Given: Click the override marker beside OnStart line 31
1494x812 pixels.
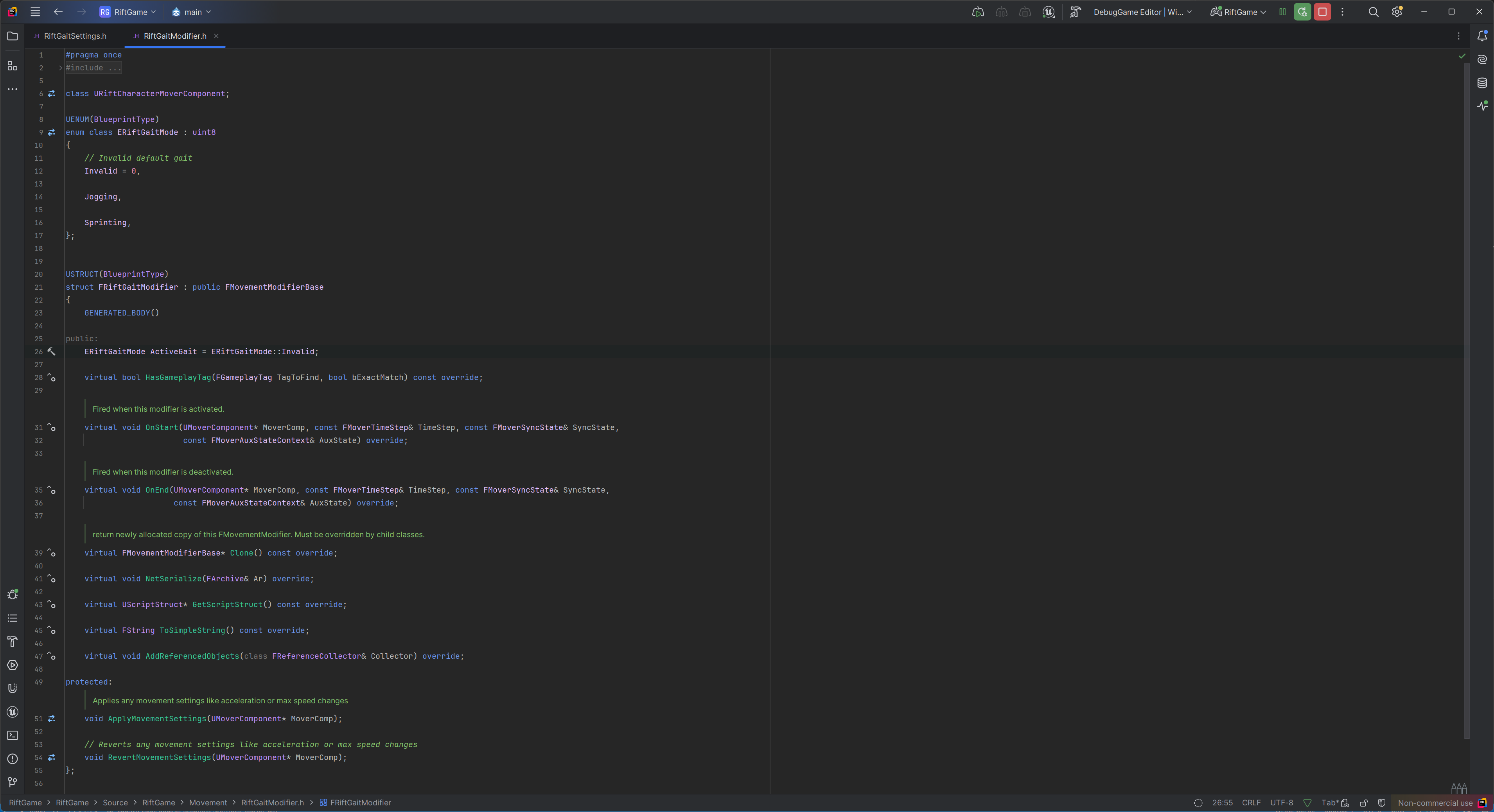Looking at the screenshot, I should (51, 427).
